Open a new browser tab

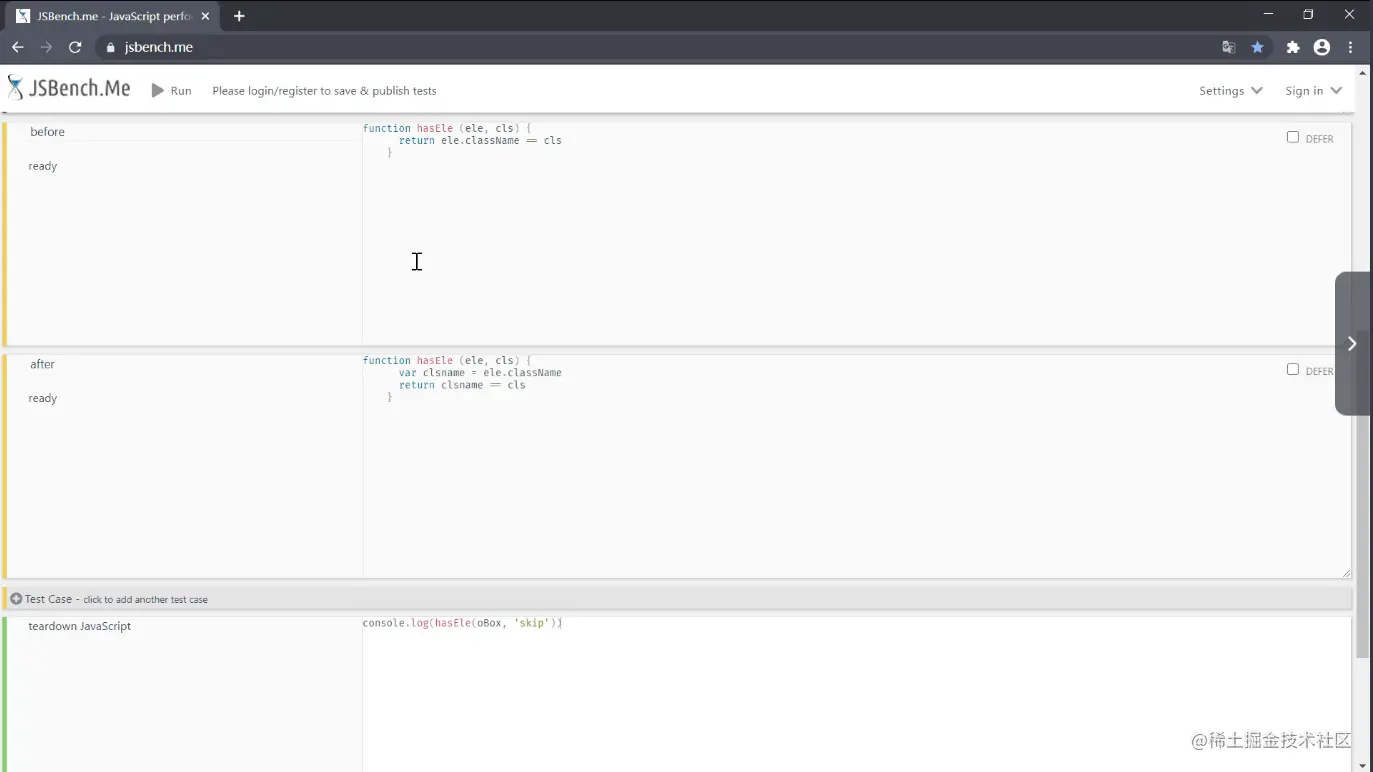pyautogui.click(x=239, y=16)
